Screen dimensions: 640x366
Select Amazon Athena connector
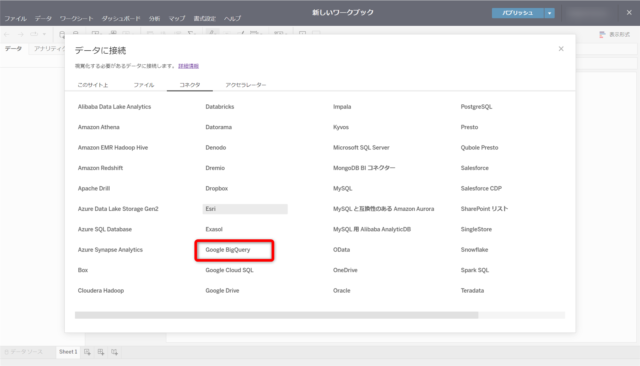pos(99,127)
